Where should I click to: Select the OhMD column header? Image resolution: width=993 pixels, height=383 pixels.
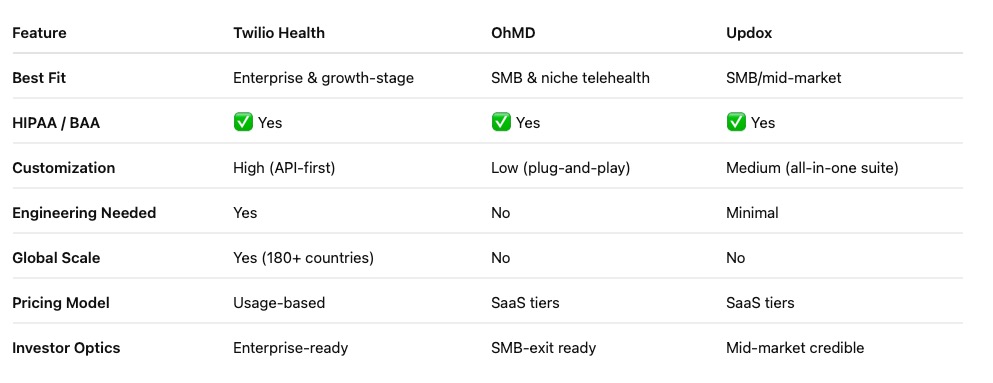(513, 33)
